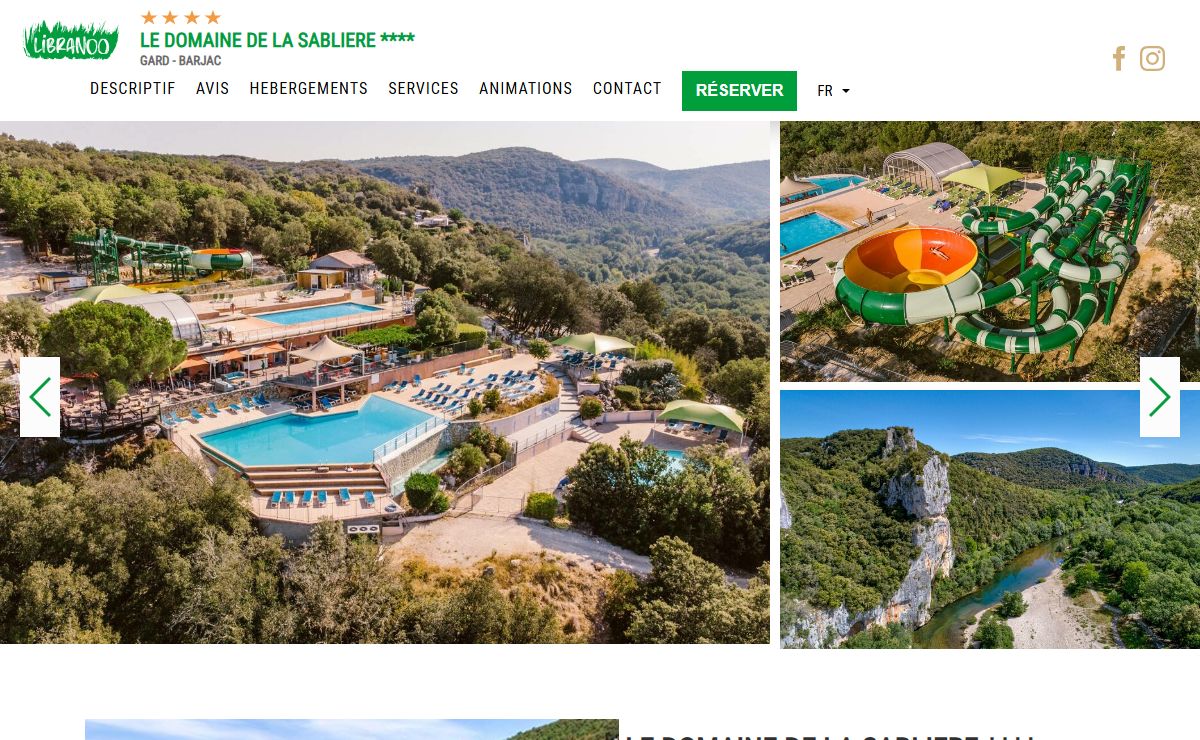Viewport: 1200px width, 740px height.
Task: Click the partially visible photo at page bottom
Action: 352,730
